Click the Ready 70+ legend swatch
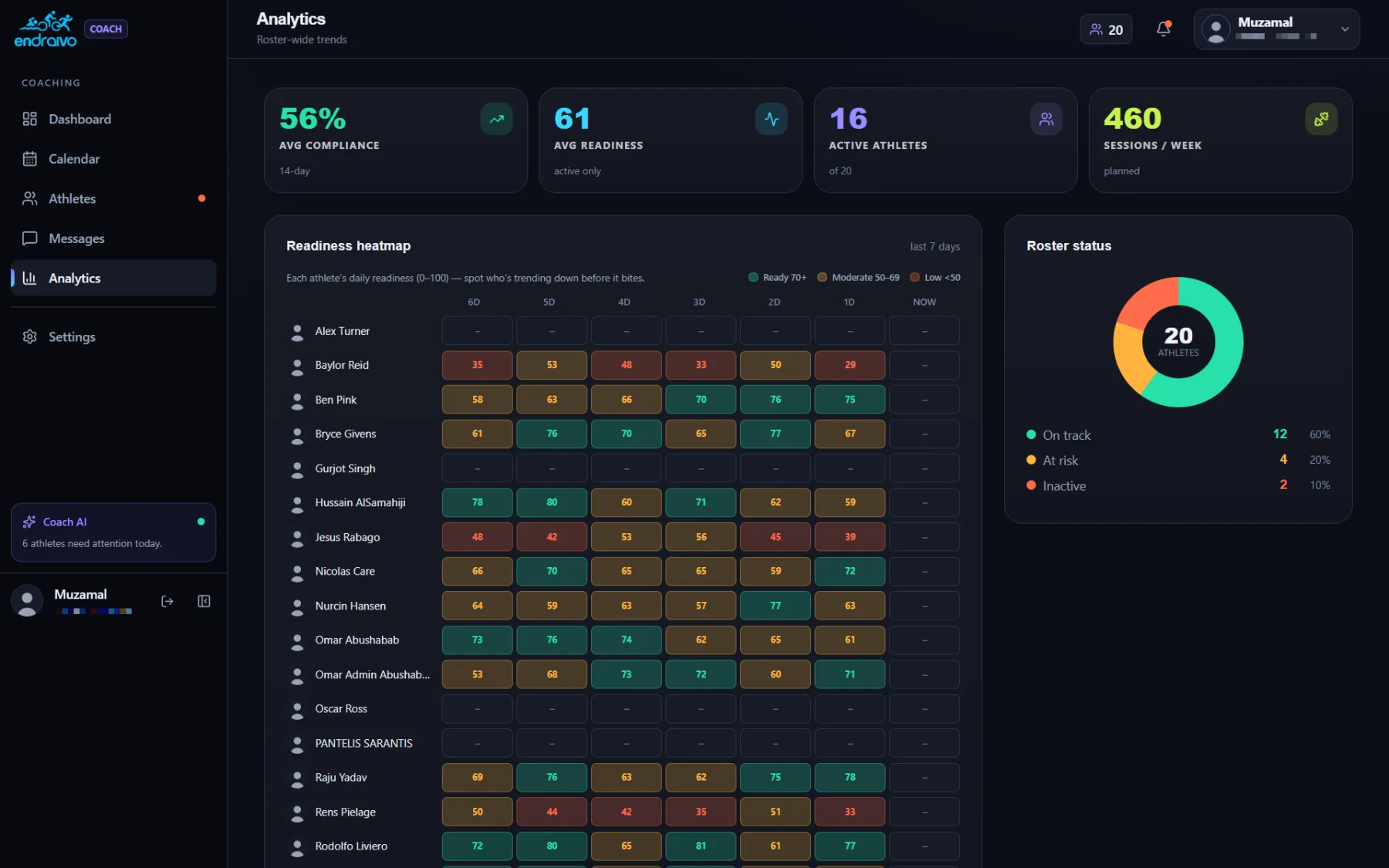 click(753, 277)
